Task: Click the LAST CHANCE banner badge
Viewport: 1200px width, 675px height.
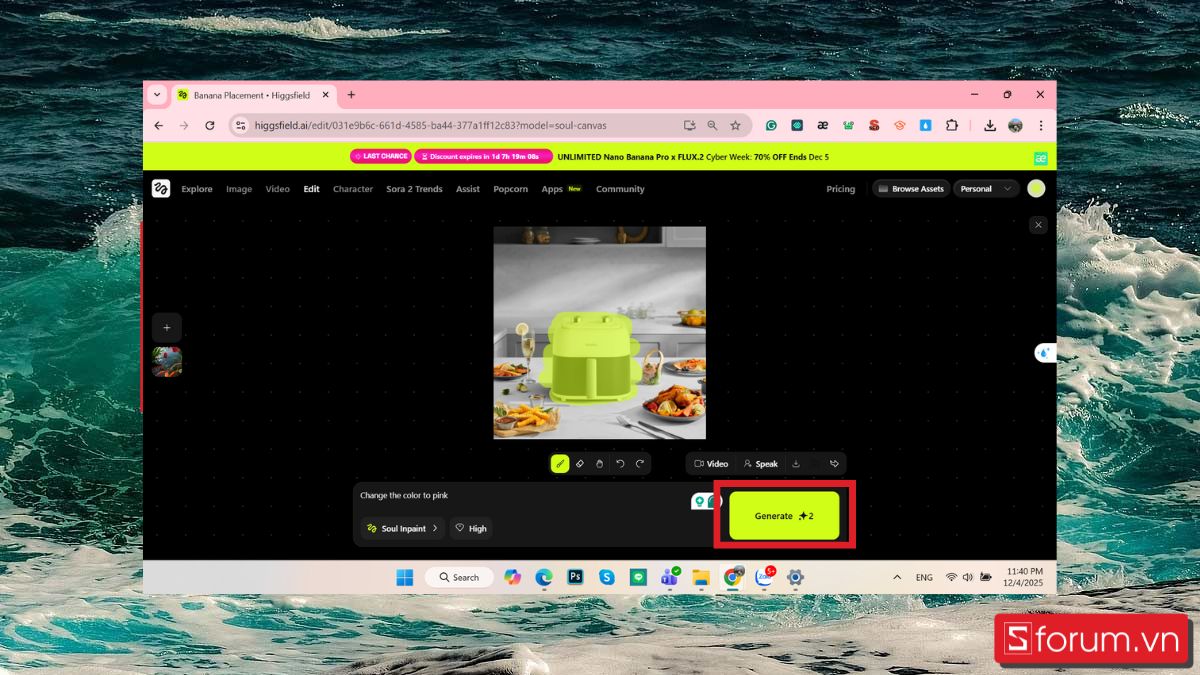Action: point(381,156)
